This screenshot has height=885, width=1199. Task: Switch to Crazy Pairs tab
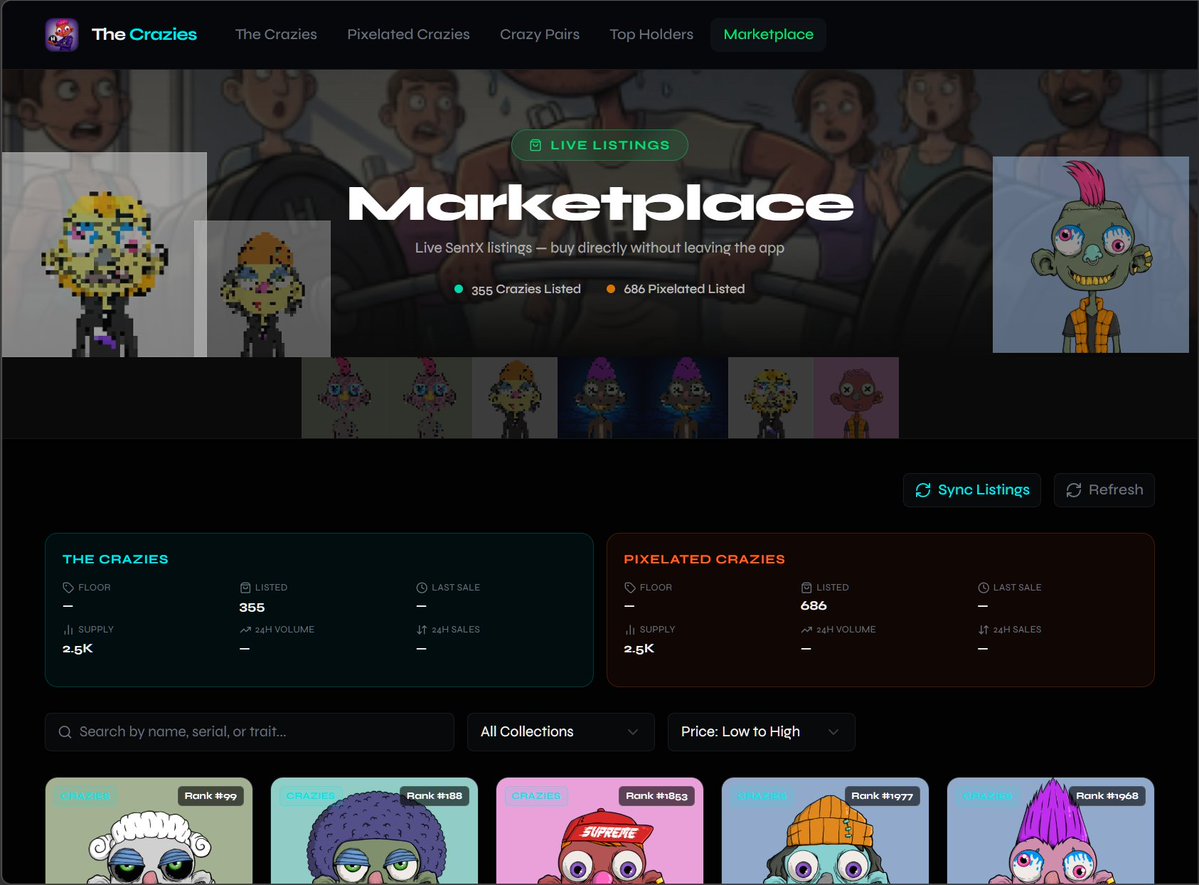click(540, 34)
